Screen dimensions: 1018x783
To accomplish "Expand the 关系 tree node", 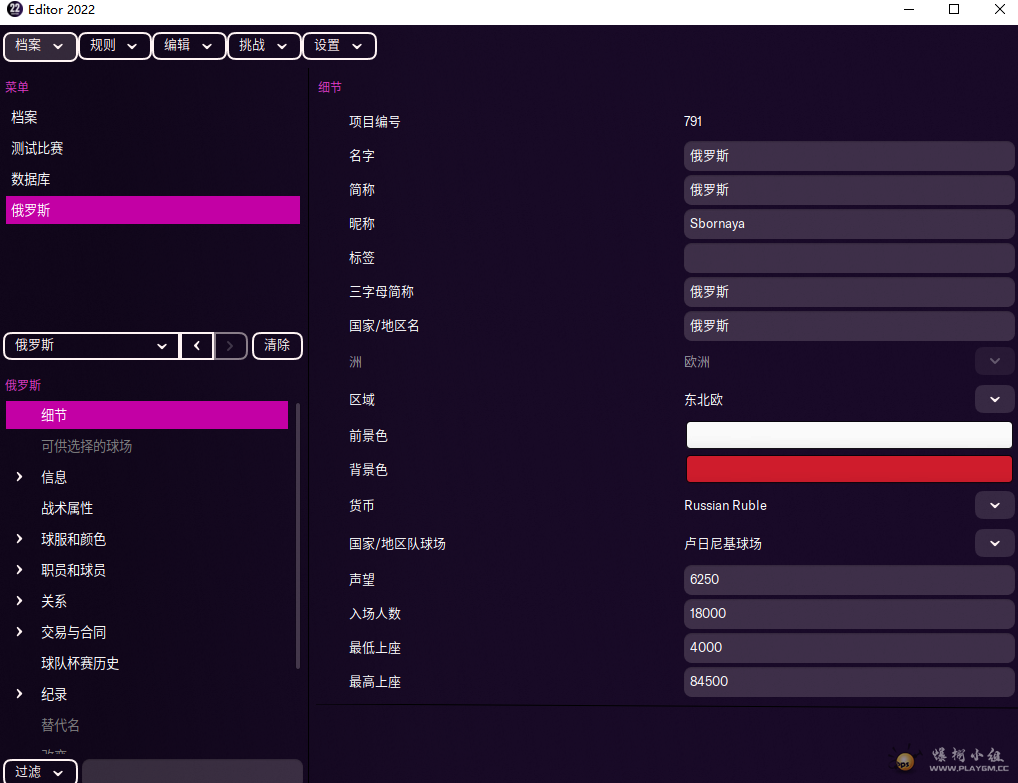I will tap(20, 602).
